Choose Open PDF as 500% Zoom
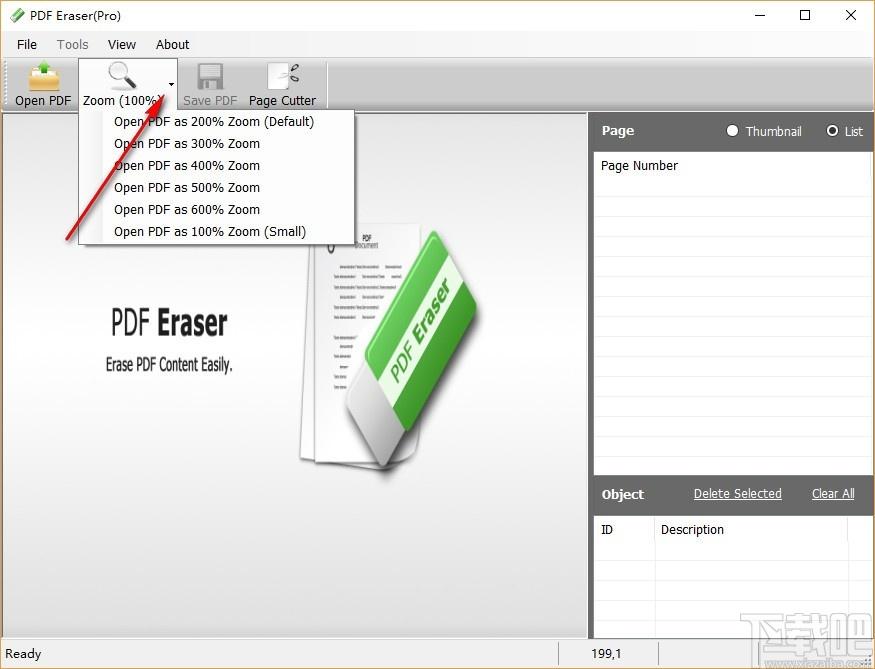Viewport: 875px width, 669px height. pos(187,187)
